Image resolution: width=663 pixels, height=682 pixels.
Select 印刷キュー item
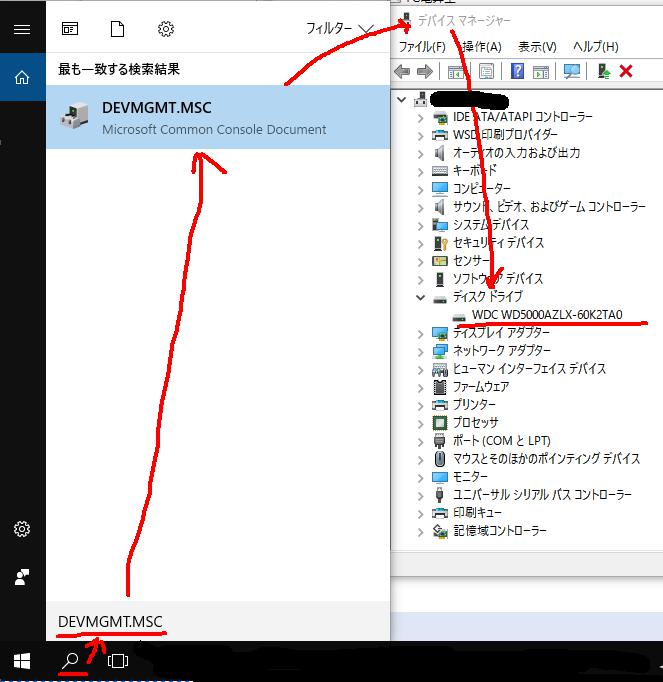click(x=477, y=512)
